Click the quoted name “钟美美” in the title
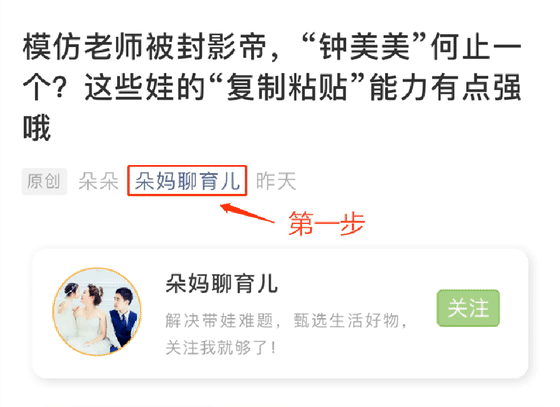 pos(364,46)
